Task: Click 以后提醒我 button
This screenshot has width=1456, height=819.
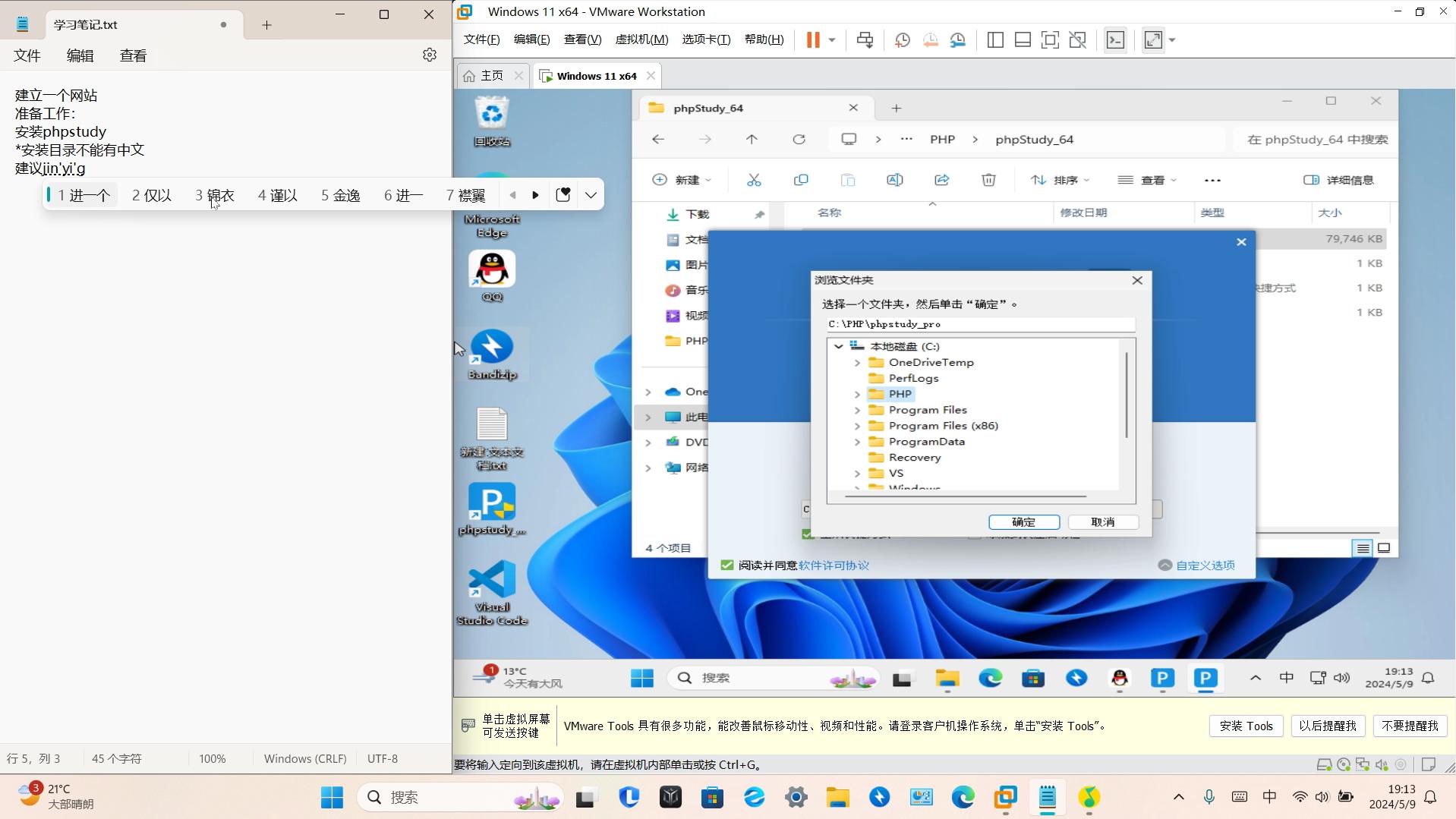Action: [1328, 726]
